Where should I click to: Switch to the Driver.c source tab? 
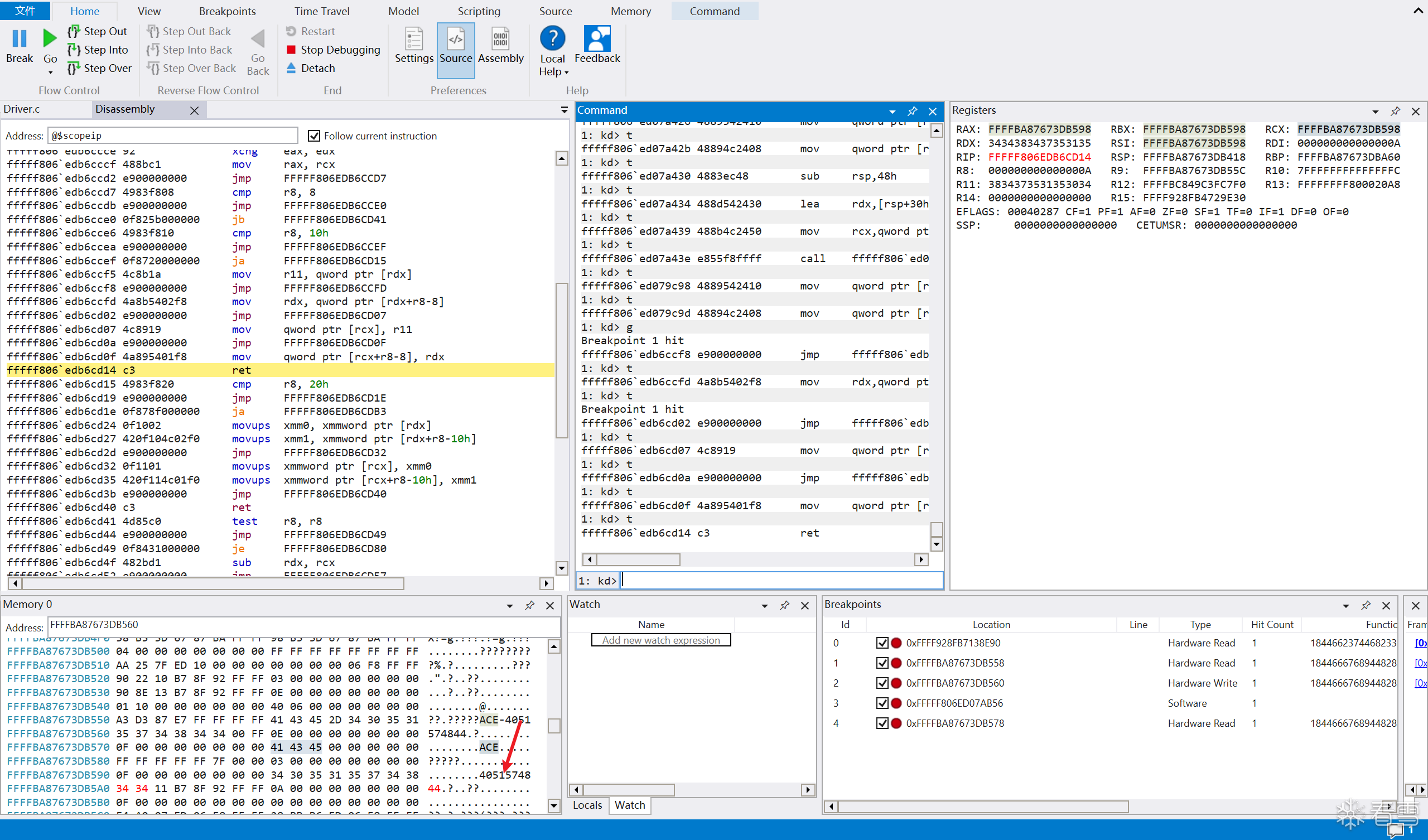(x=22, y=109)
